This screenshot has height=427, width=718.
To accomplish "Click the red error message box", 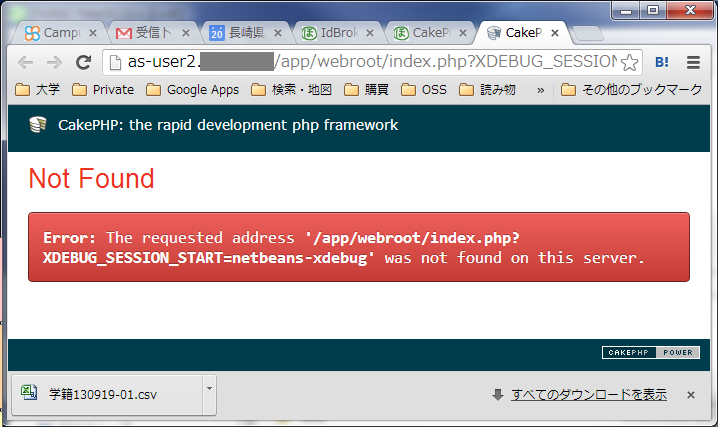I will pos(359,247).
